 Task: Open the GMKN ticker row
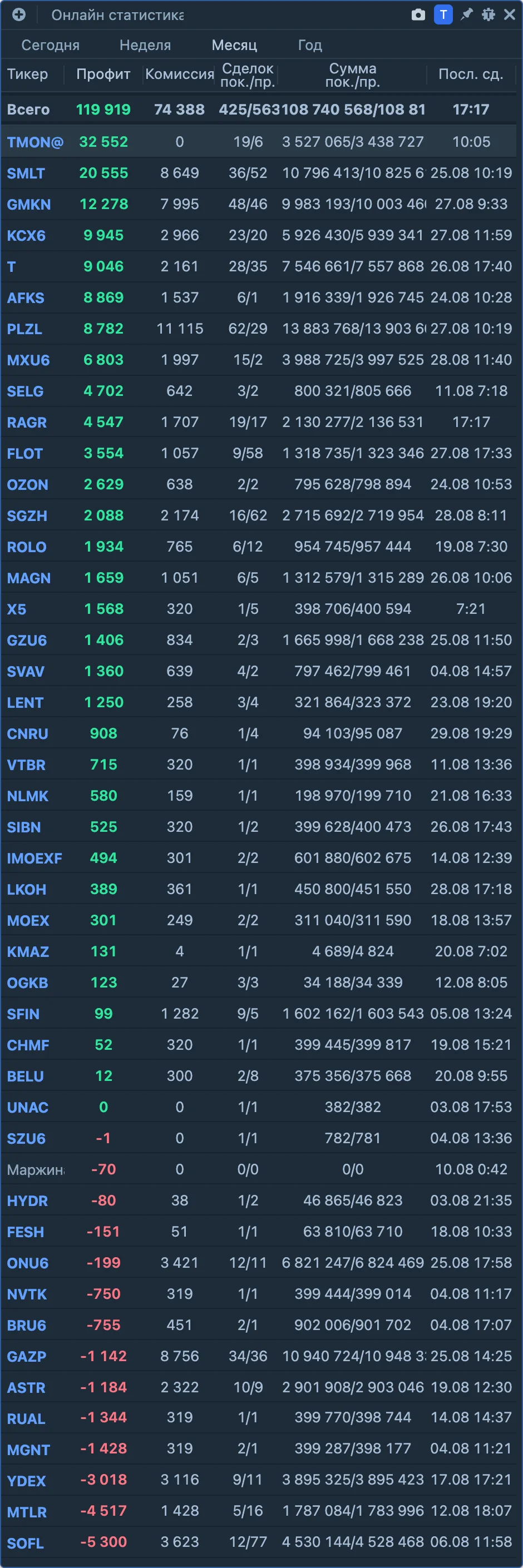click(x=28, y=205)
